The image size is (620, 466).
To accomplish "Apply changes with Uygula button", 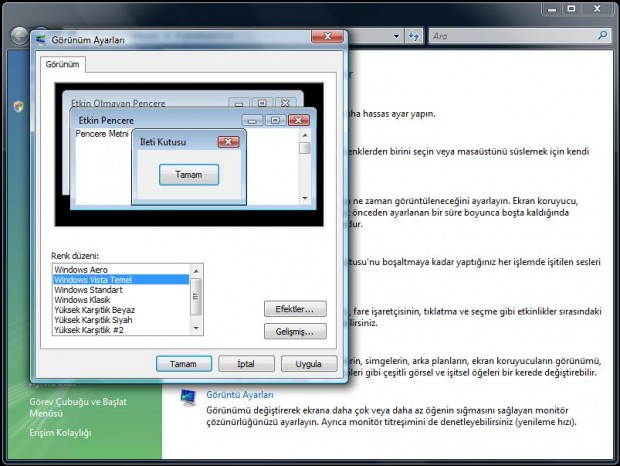I will click(x=309, y=364).
